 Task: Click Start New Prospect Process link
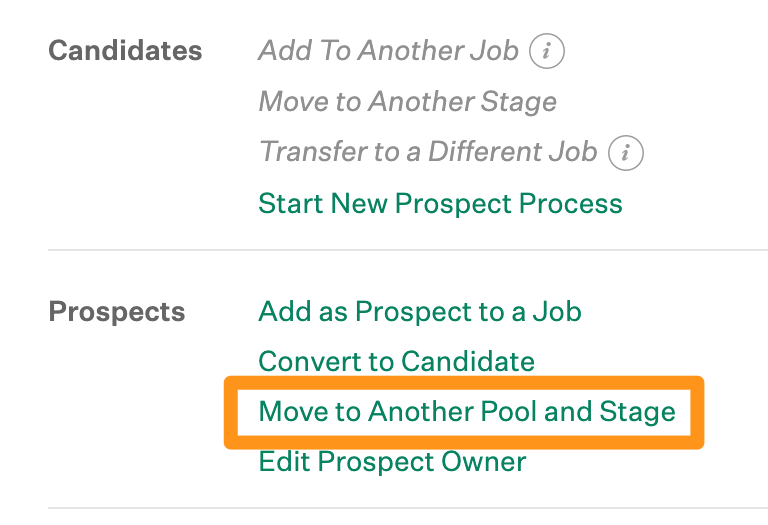coord(440,203)
